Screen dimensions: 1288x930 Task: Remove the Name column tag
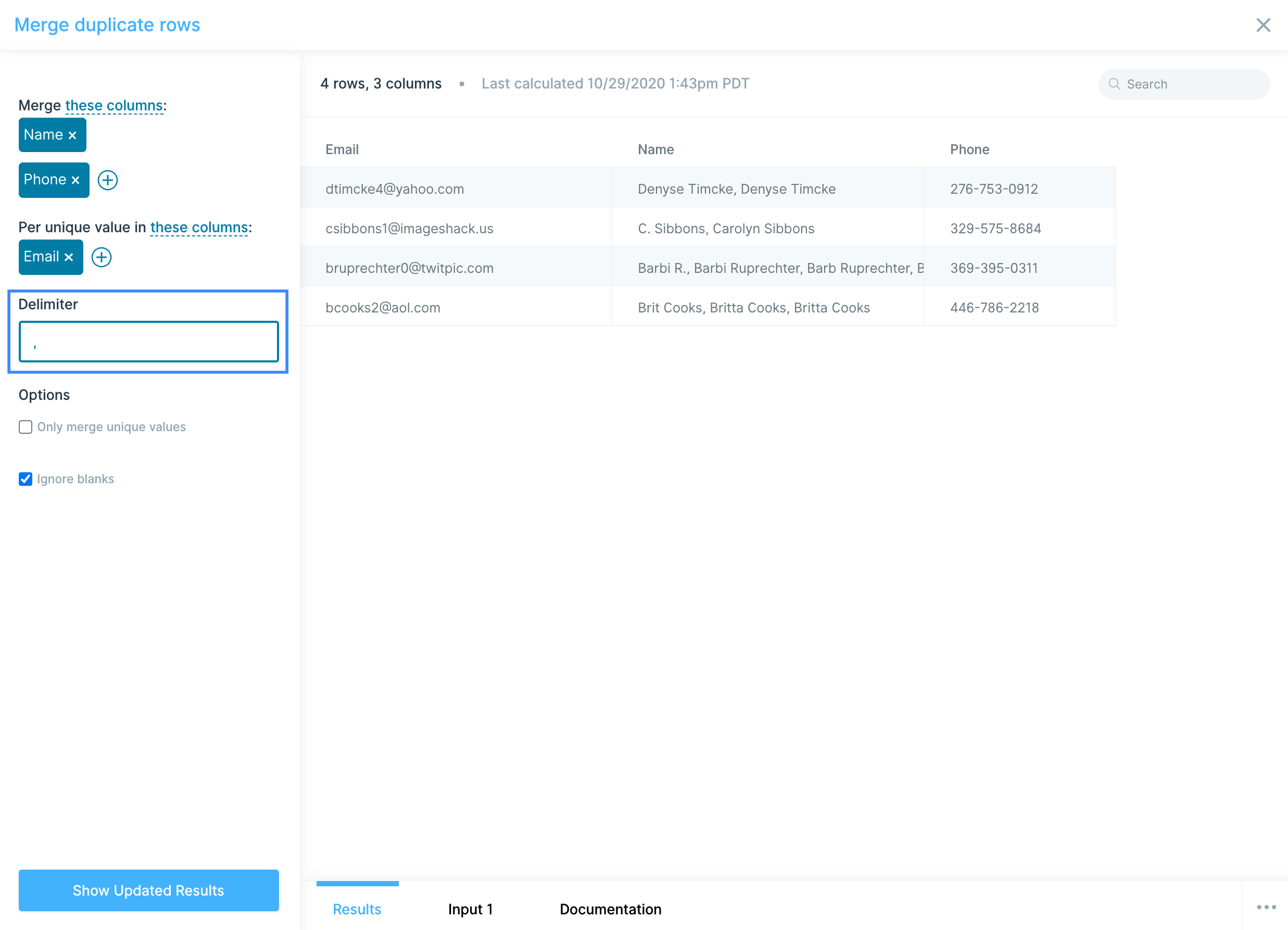(72, 135)
